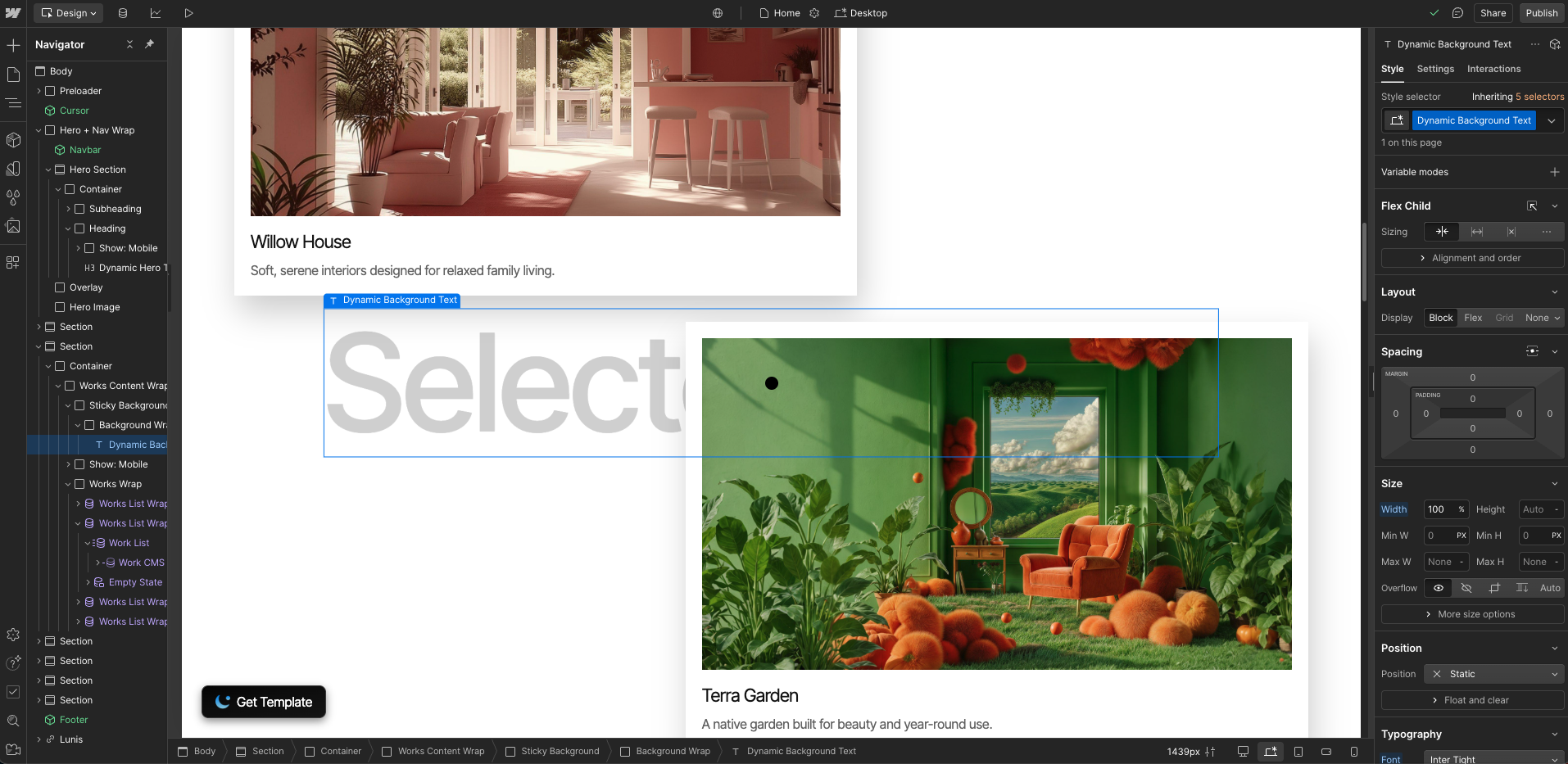Image resolution: width=1568 pixels, height=764 pixels.
Task: Select Footer in the Navigator tree
Action: coord(74,720)
